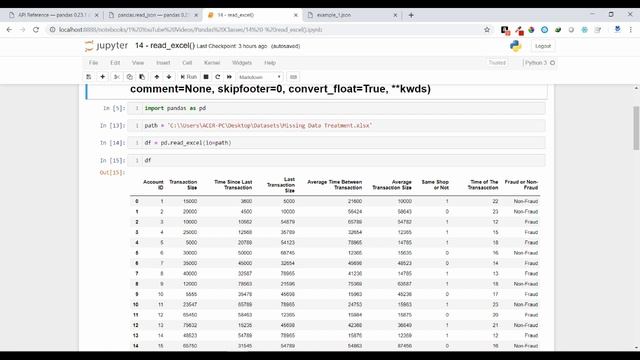Click the notebook vertical scrollbar

click(636, 128)
